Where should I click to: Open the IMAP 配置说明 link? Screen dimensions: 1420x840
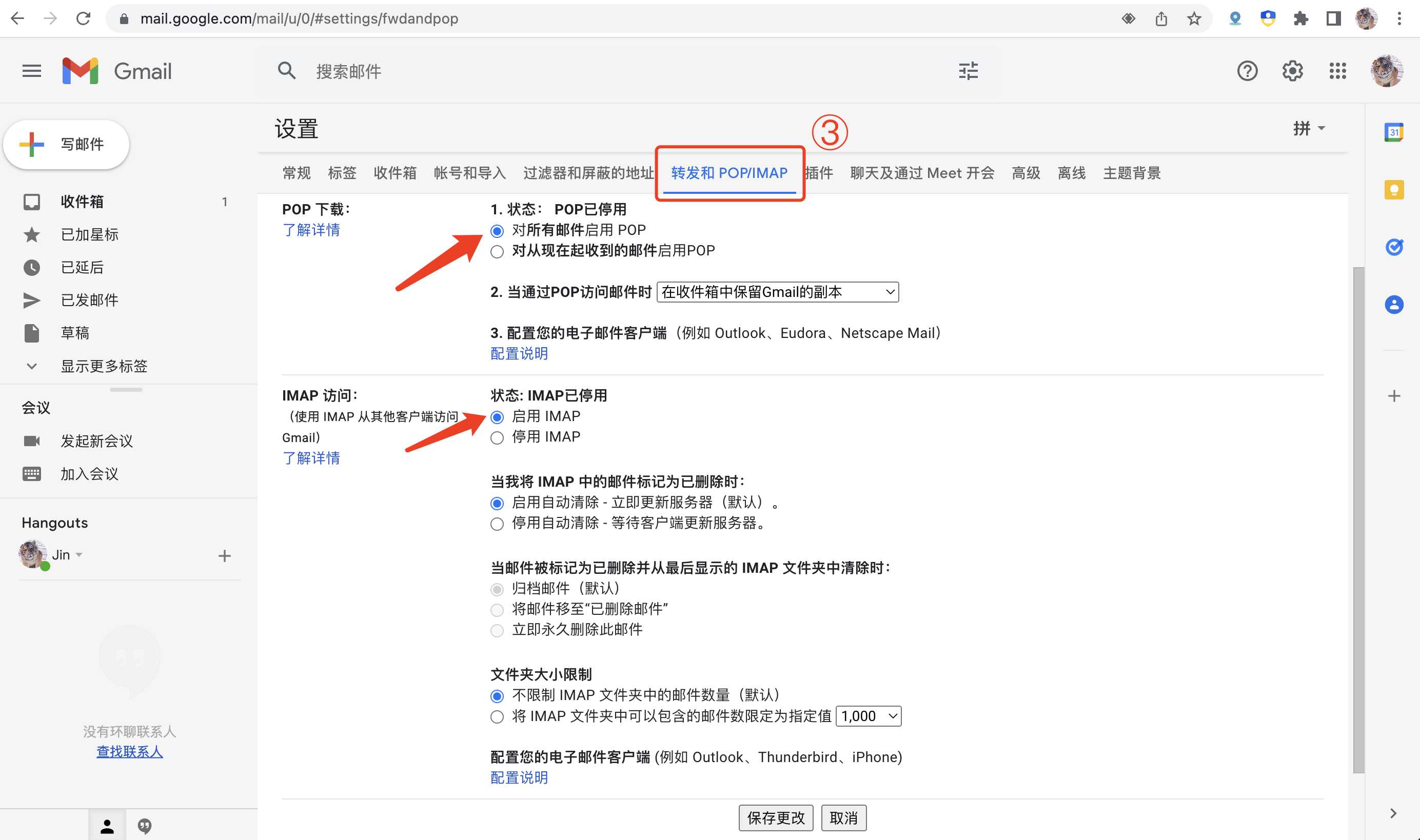pos(518,777)
